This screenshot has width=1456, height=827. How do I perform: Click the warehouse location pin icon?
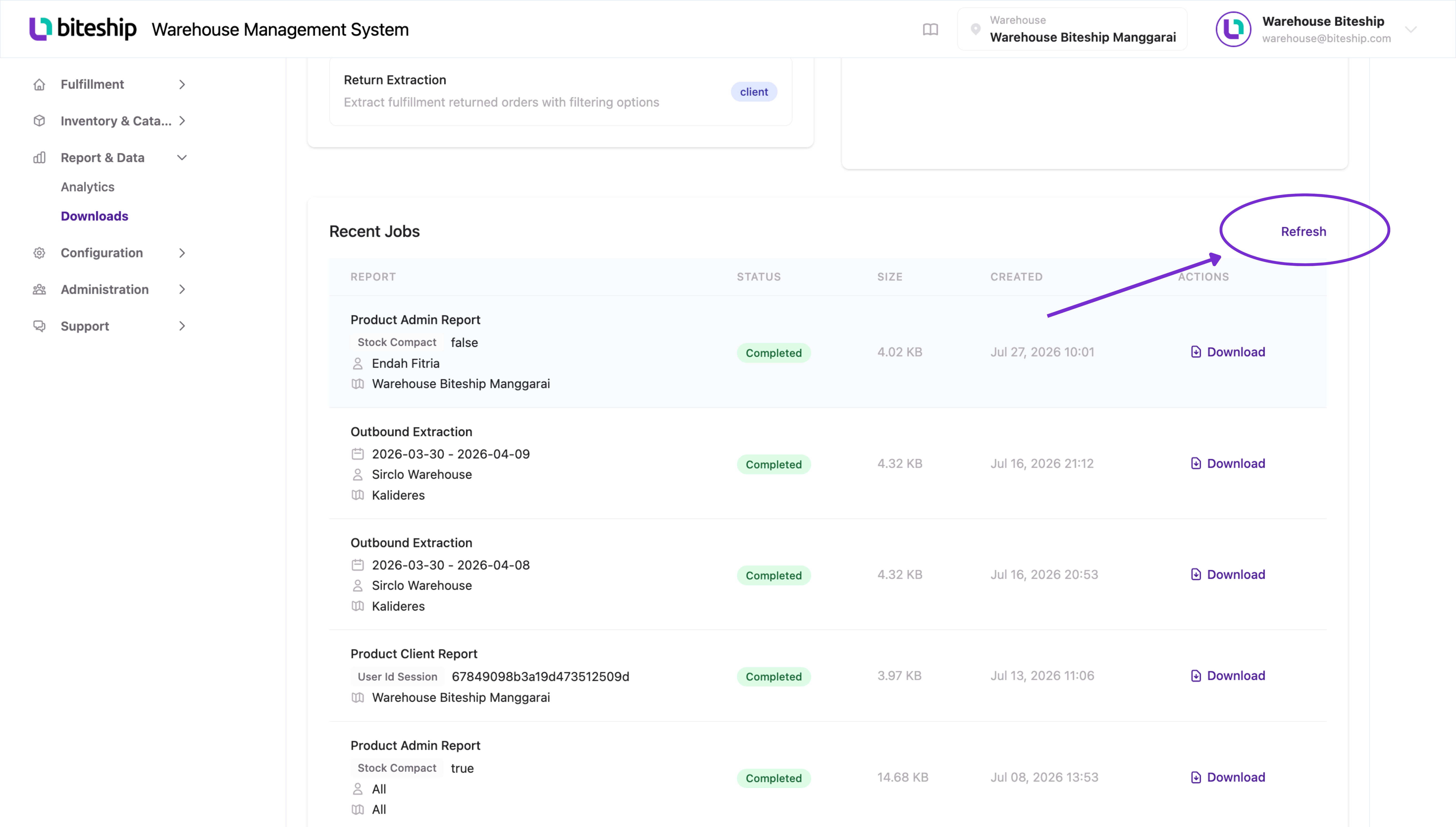click(x=976, y=30)
